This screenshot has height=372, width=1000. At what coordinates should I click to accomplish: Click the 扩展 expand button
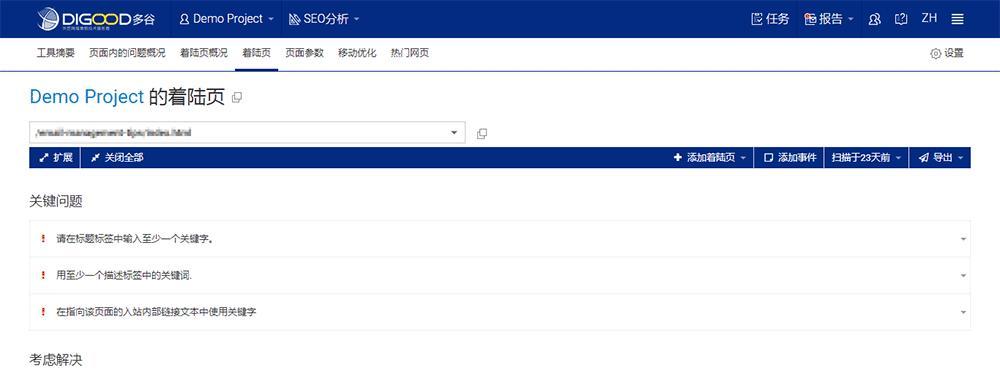click(x=55, y=158)
